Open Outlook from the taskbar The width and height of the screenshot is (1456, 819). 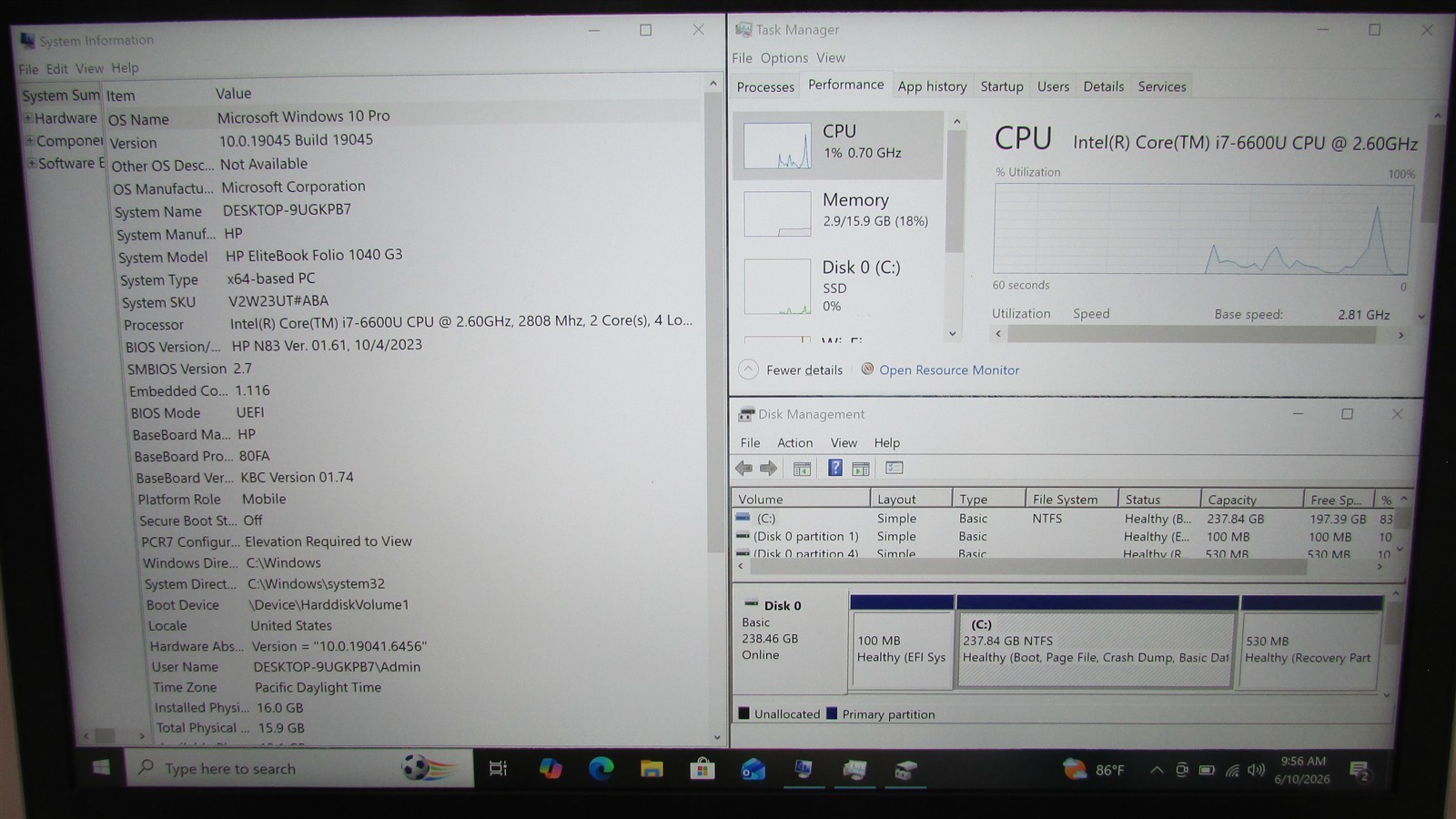[x=753, y=770]
